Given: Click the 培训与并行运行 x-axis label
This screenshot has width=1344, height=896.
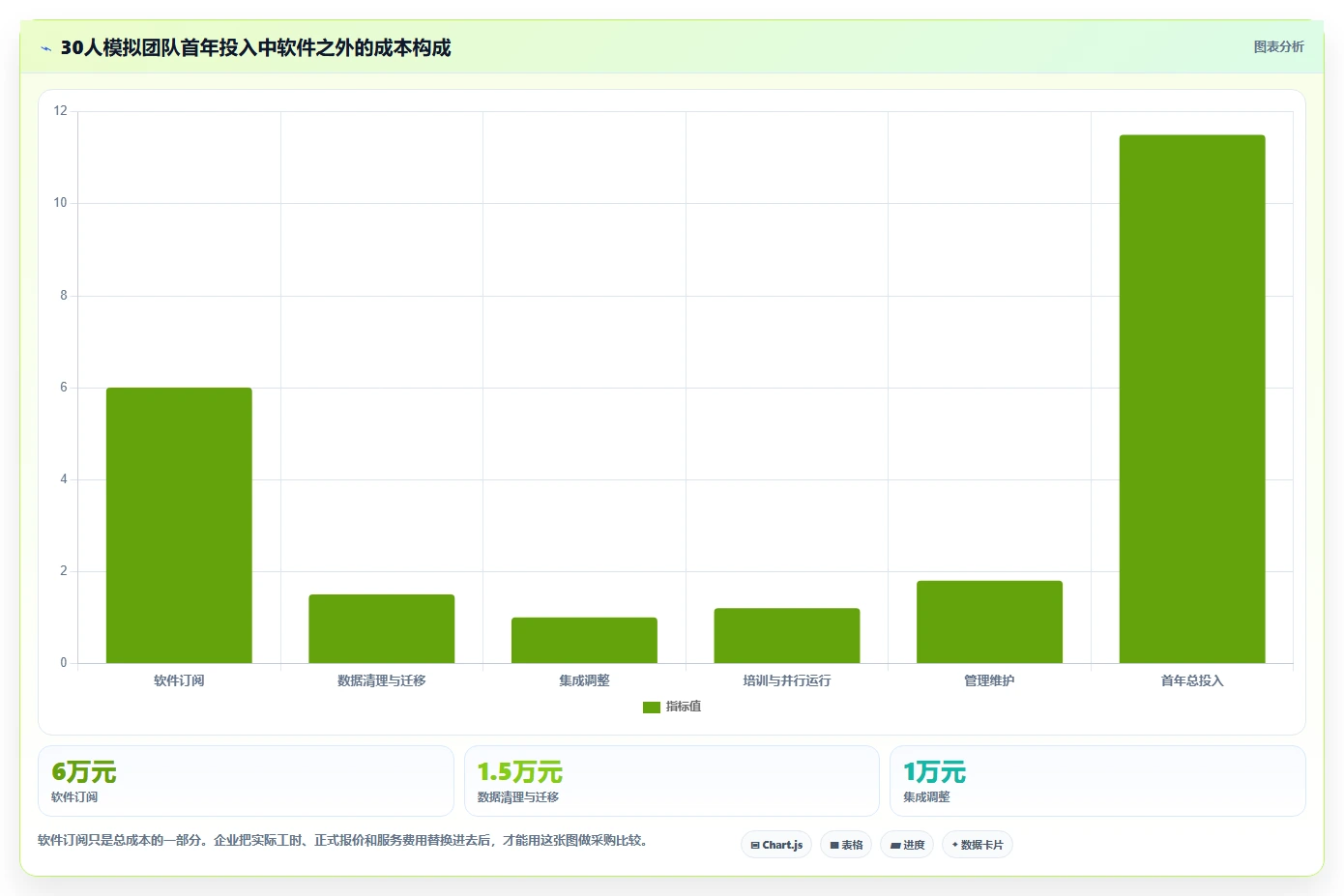Looking at the screenshot, I should click(787, 680).
